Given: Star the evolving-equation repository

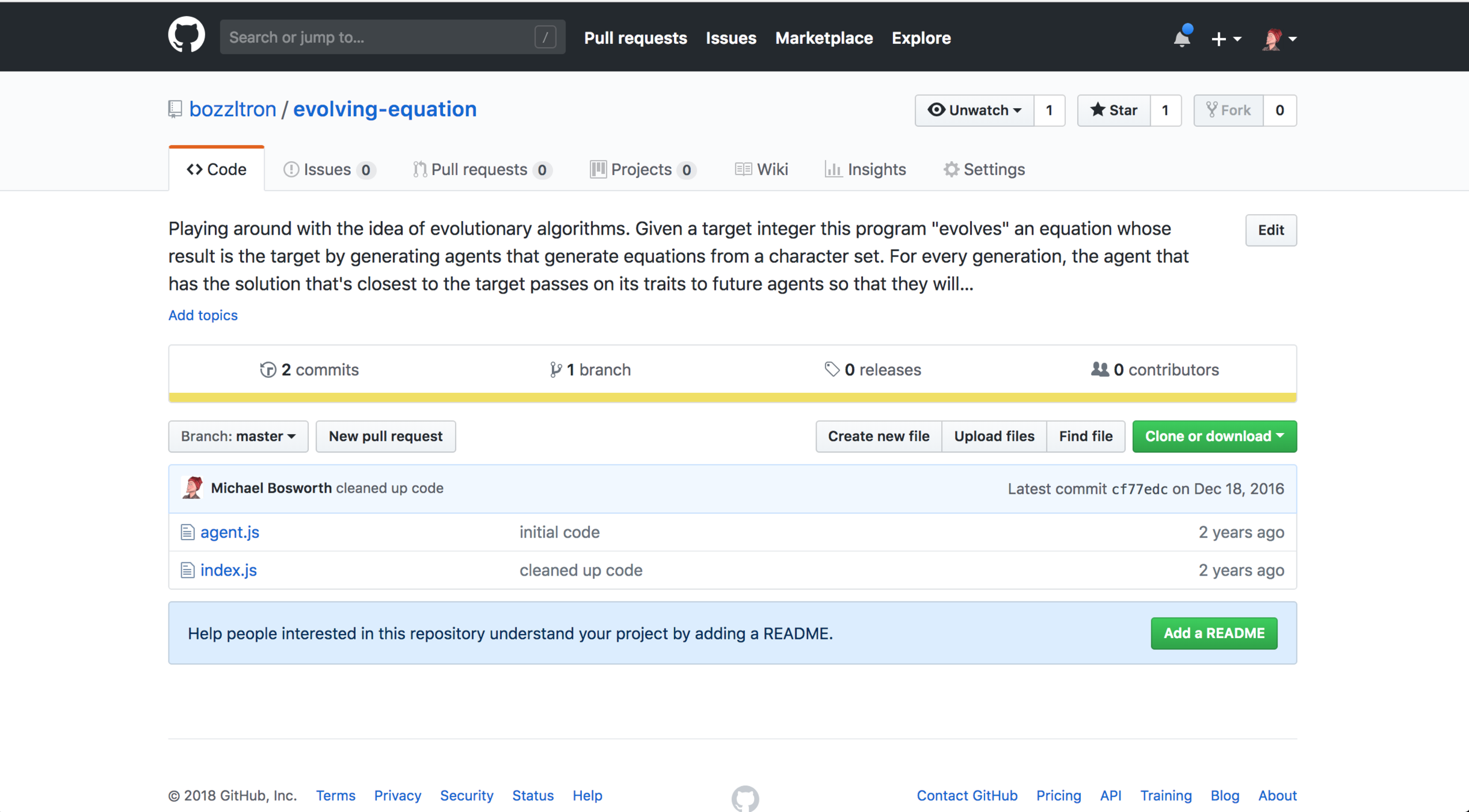Looking at the screenshot, I should (x=1113, y=110).
